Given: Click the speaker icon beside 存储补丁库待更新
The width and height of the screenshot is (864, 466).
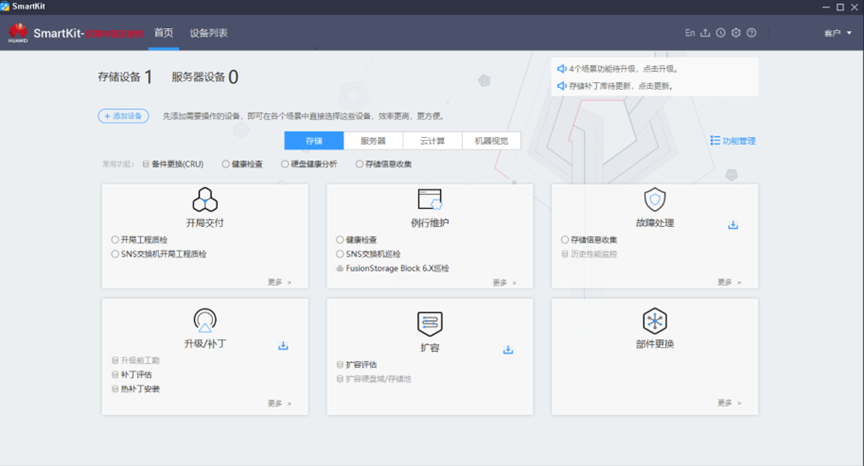Looking at the screenshot, I should [561, 86].
